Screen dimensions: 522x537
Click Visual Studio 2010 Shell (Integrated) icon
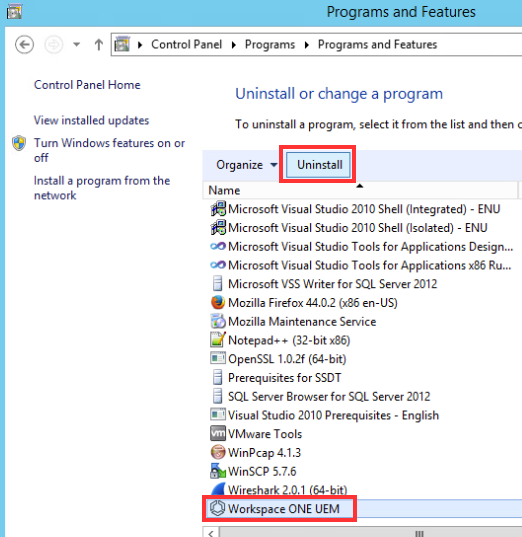tap(218, 209)
